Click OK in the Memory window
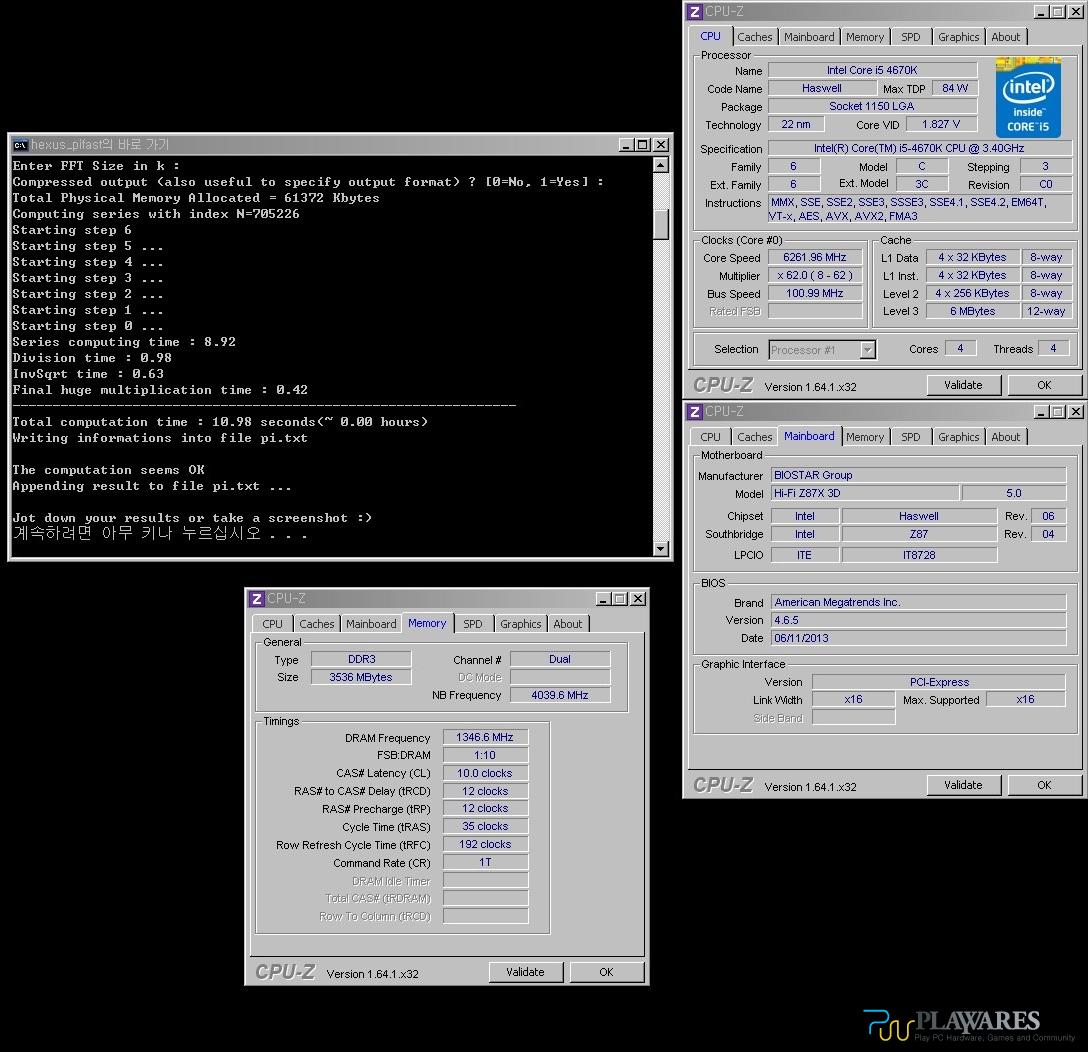Screen dimensions: 1088x1052 [x=606, y=972]
